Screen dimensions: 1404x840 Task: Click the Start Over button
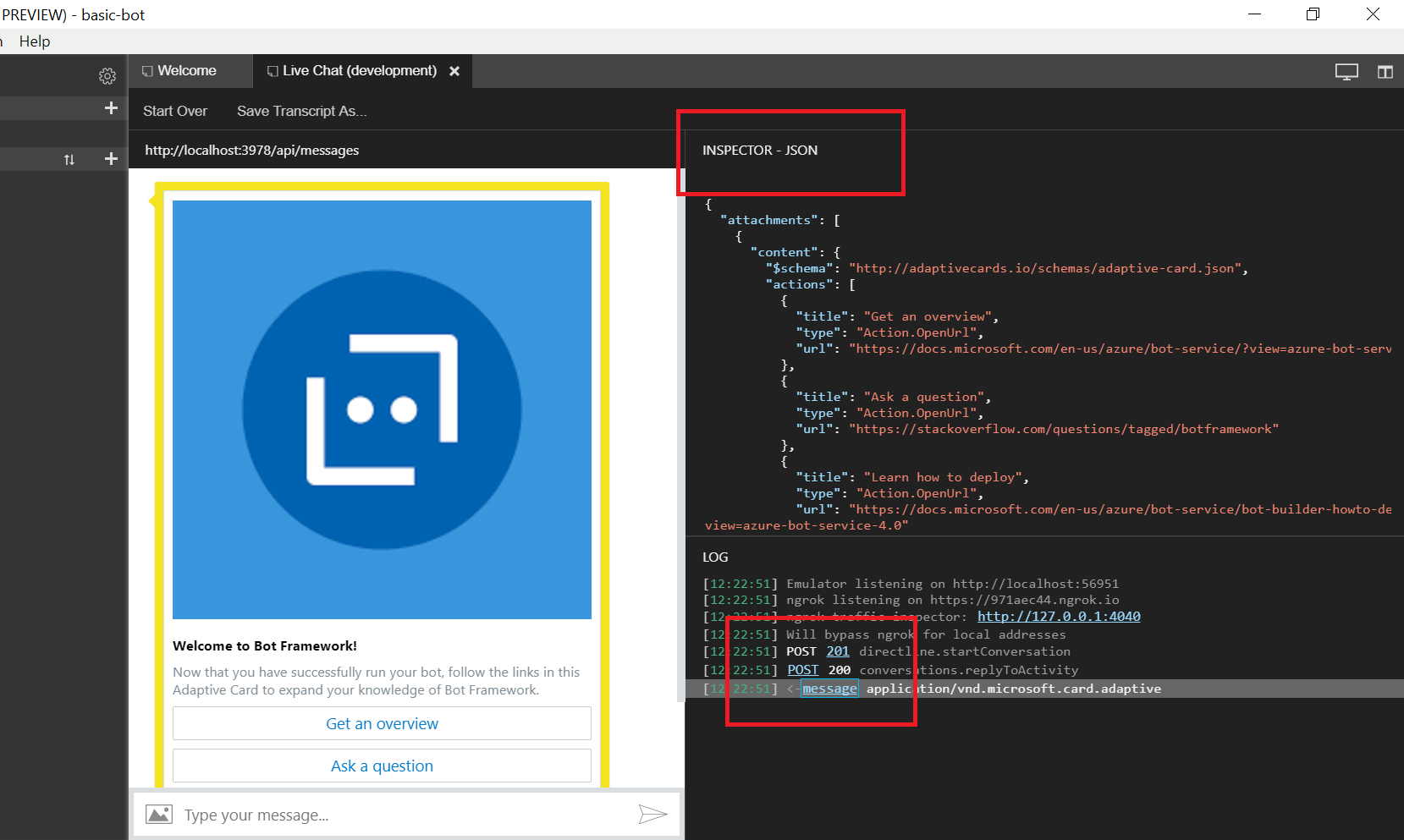[x=175, y=111]
